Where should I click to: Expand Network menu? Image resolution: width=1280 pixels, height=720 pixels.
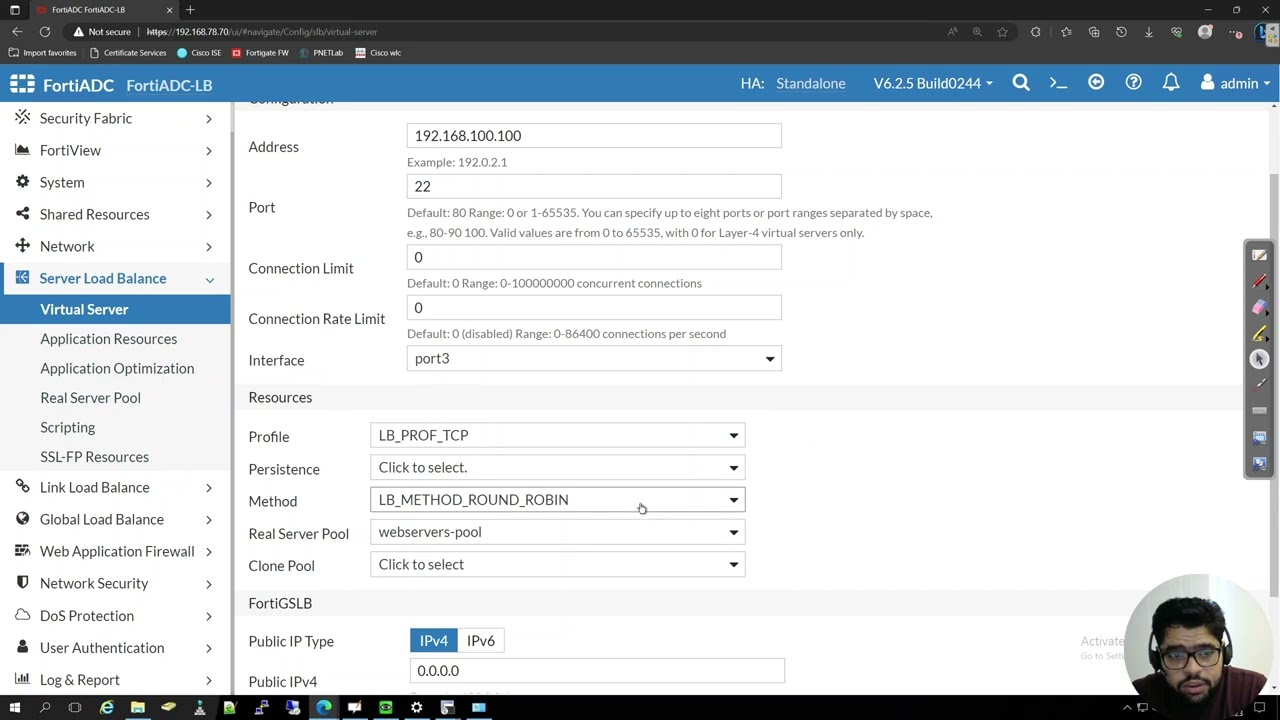point(115,246)
